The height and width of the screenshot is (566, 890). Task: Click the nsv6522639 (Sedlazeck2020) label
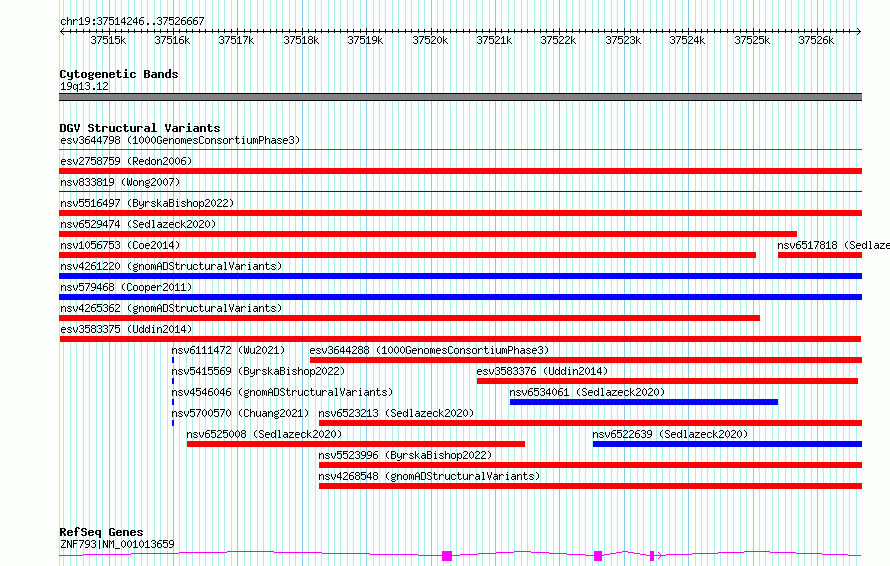[x=670, y=434]
